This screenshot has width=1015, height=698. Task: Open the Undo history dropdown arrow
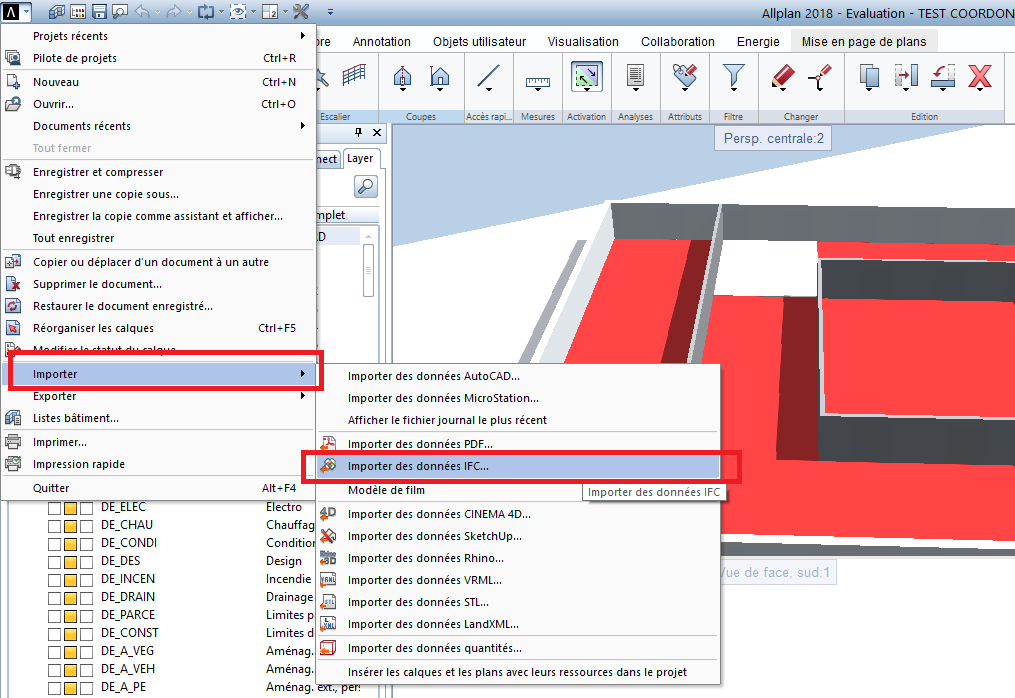pos(157,12)
